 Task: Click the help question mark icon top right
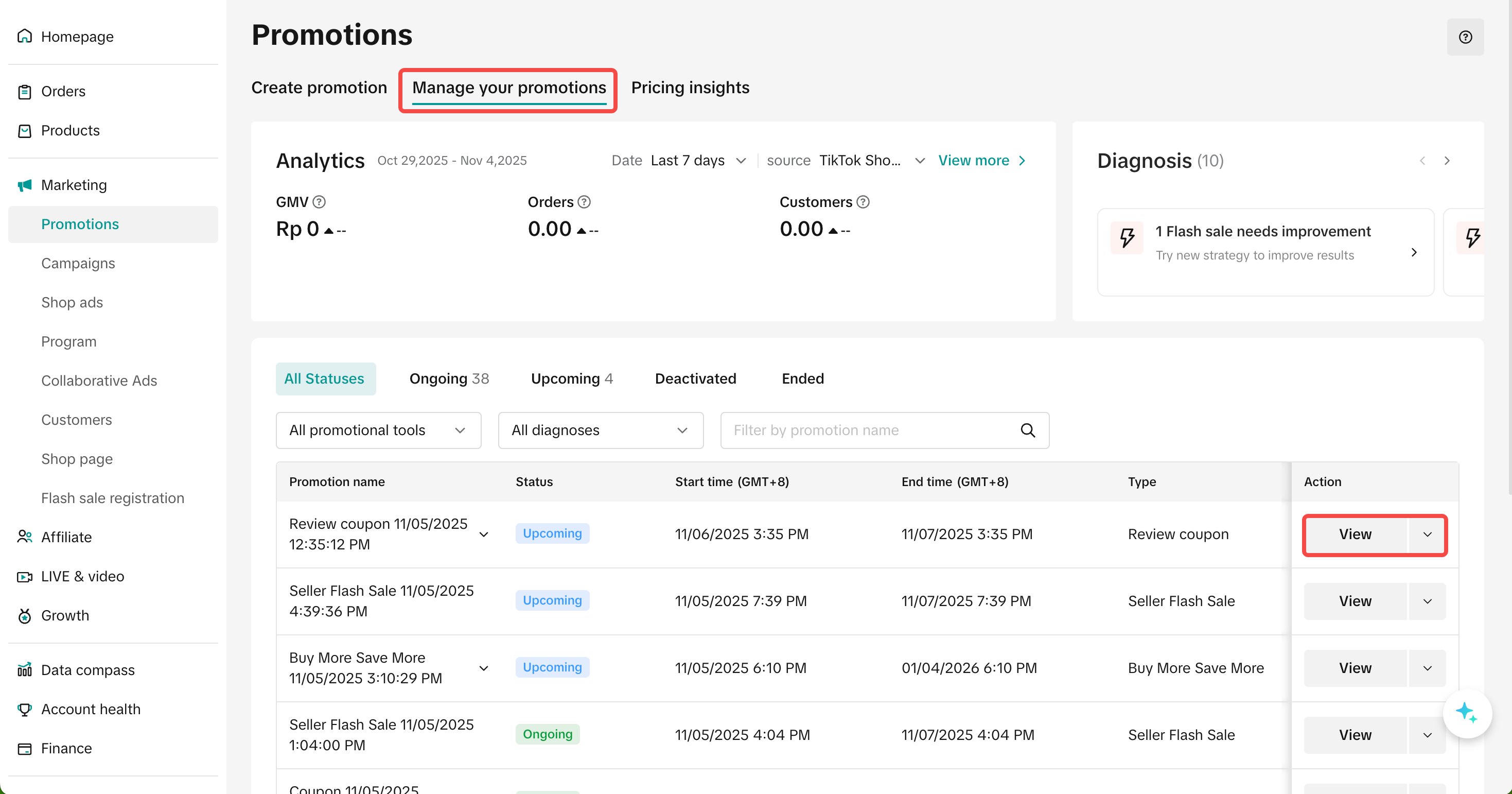click(1465, 37)
